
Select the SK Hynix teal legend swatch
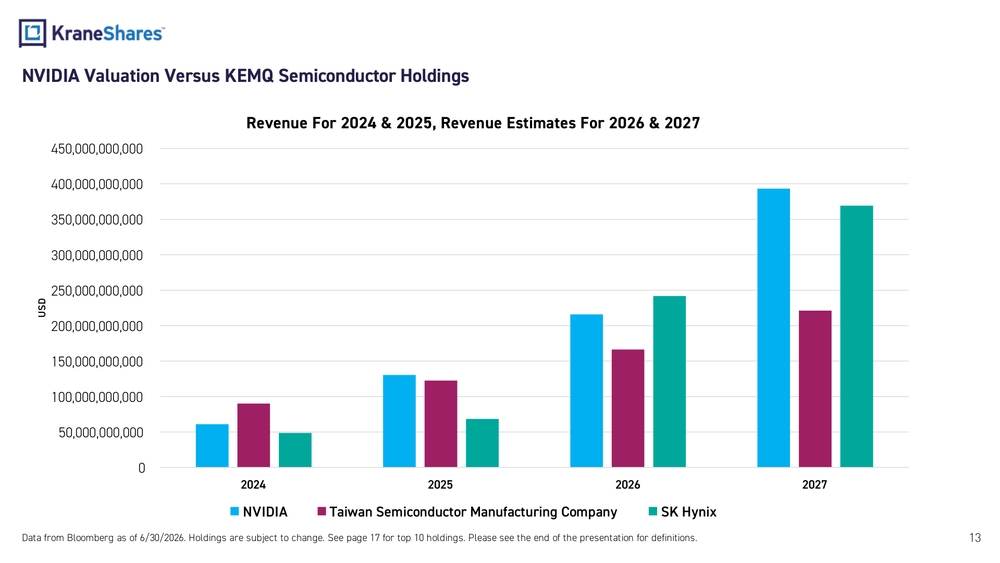652,511
